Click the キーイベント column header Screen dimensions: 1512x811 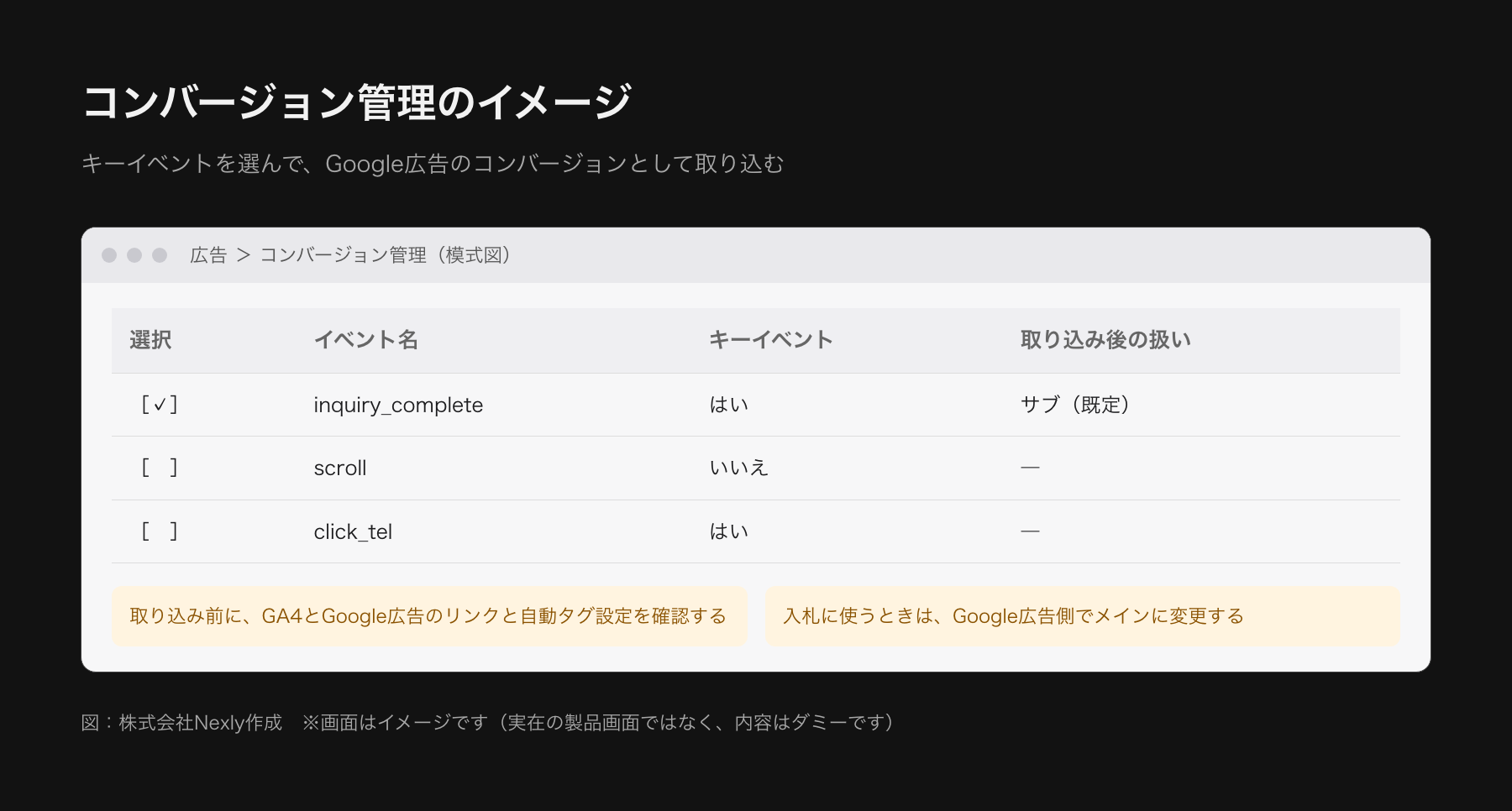point(771,340)
